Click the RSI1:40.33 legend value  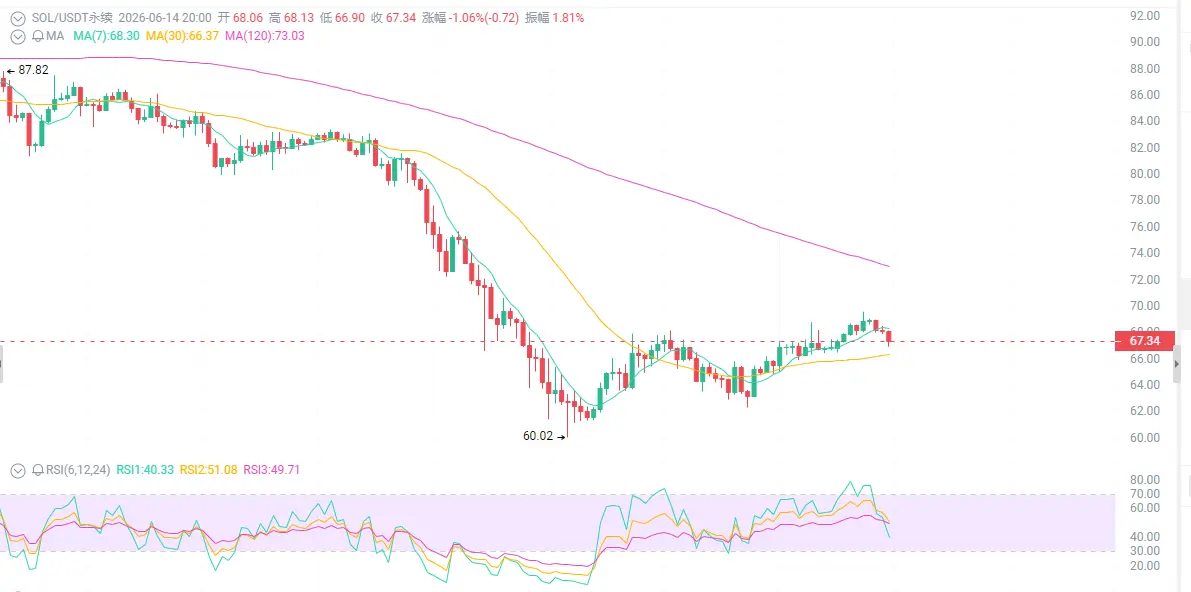tap(145, 470)
